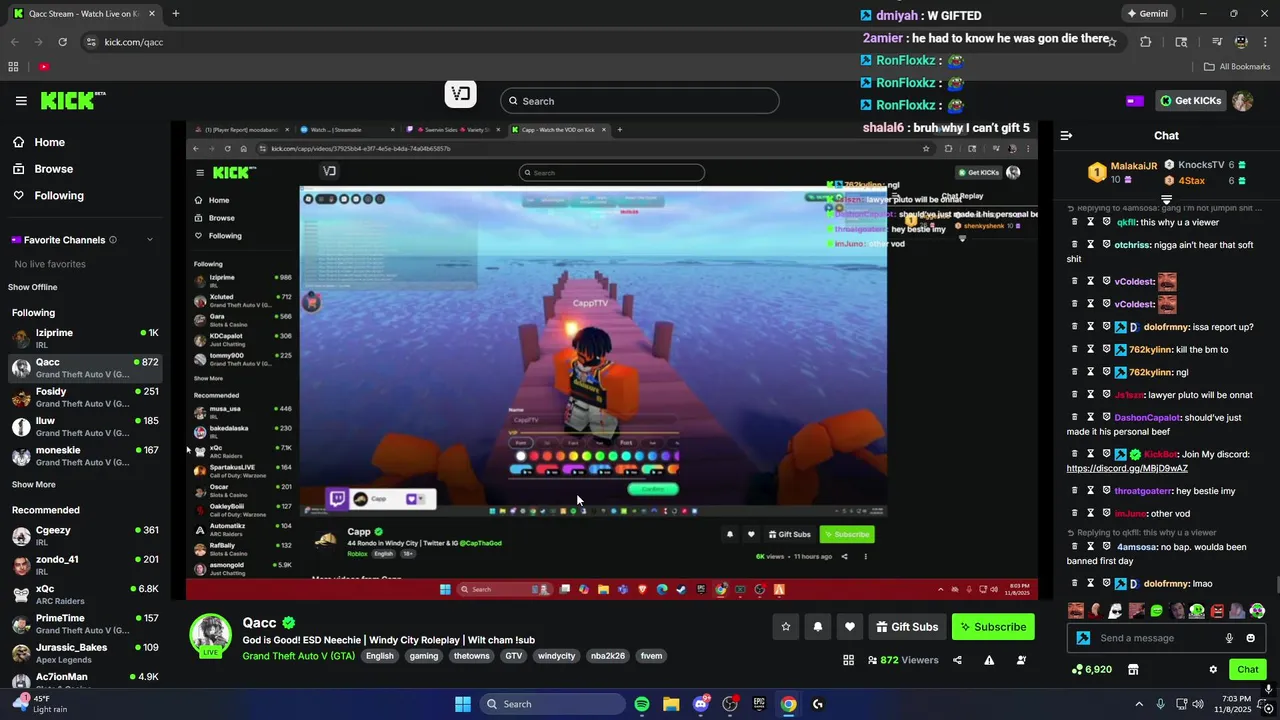Open a new Chrome tab
Image resolution: width=1280 pixels, height=720 pixels.
[x=176, y=14]
